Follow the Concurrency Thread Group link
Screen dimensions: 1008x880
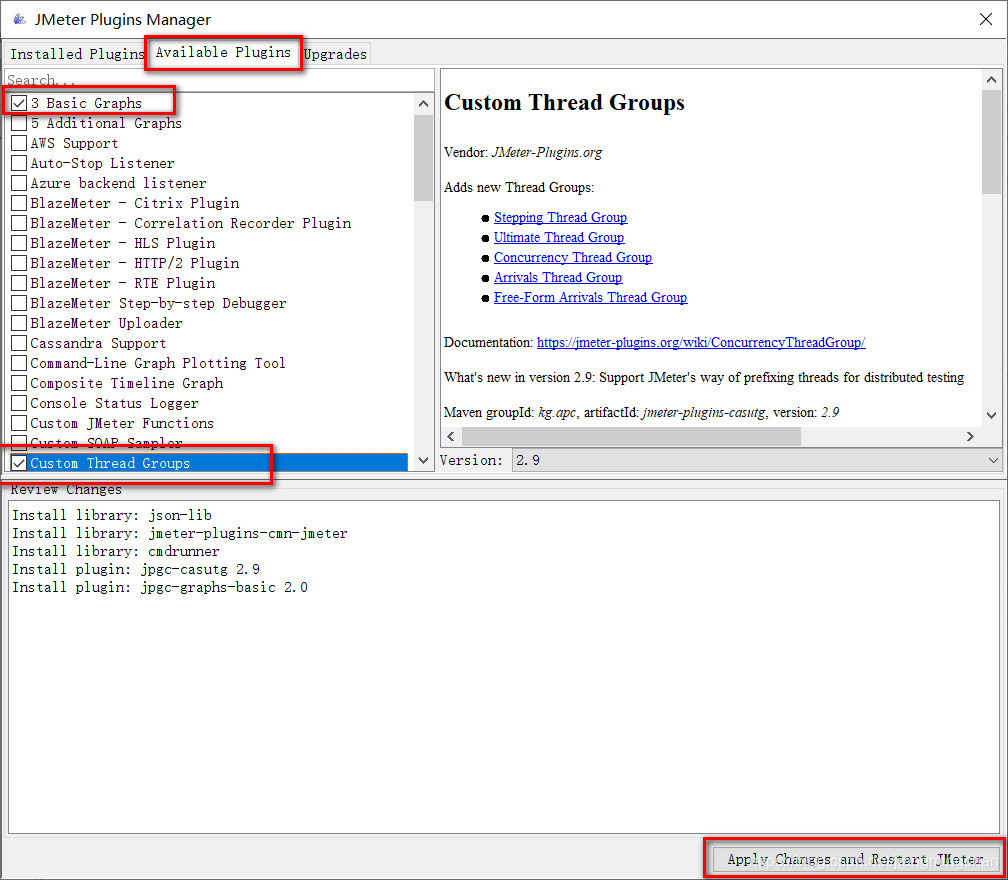click(573, 257)
